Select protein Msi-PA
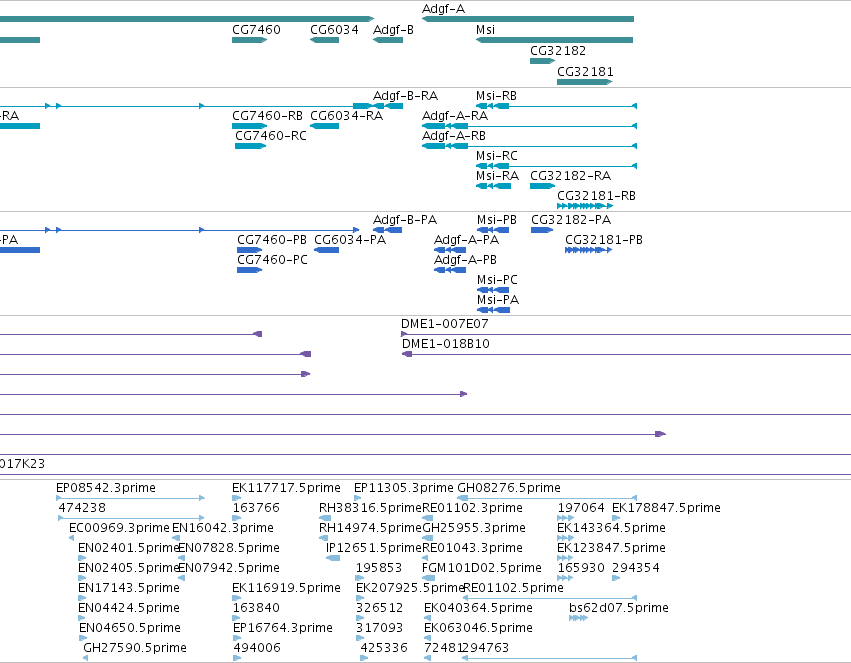The image size is (851, 663). pyautogui.click(x=498, y=301)
